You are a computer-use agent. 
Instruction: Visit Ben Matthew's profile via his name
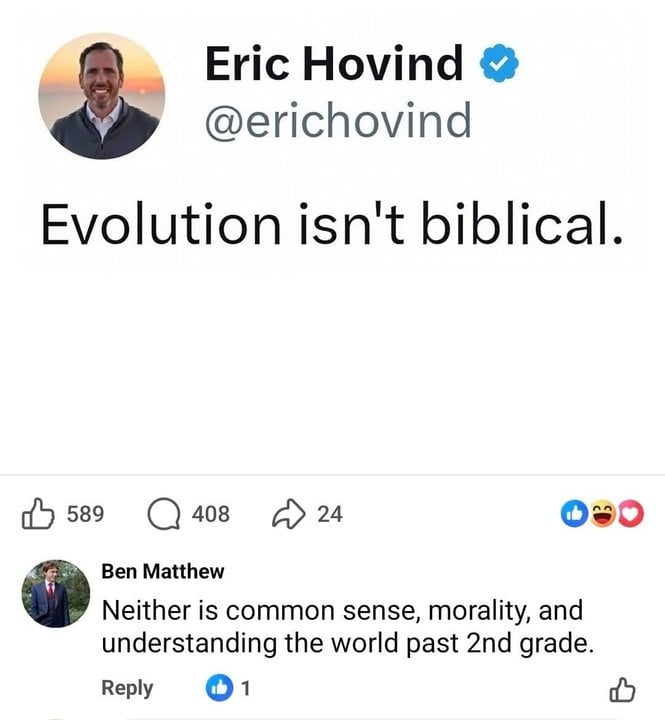click(163, 571)
